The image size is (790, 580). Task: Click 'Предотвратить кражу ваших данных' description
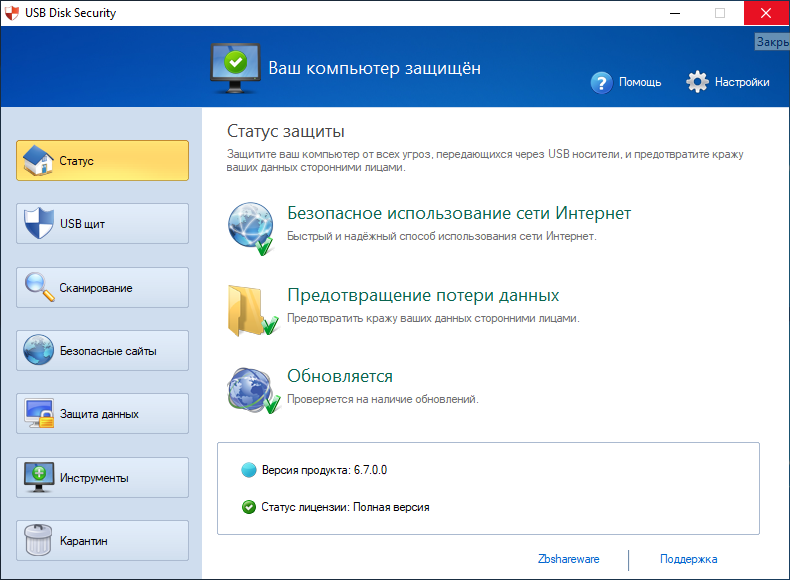pos(433,318)
